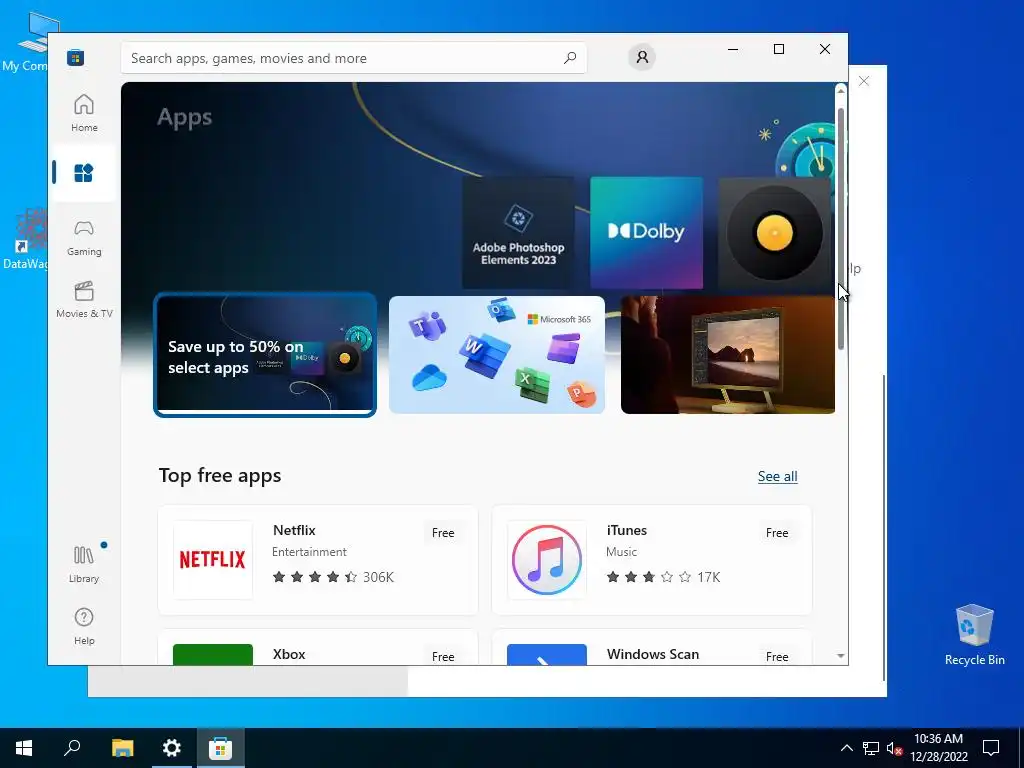The image size is (1024, 768).
Task: Open Adobe Photoshop Elements 2023 tile
Action: point(518,232)
